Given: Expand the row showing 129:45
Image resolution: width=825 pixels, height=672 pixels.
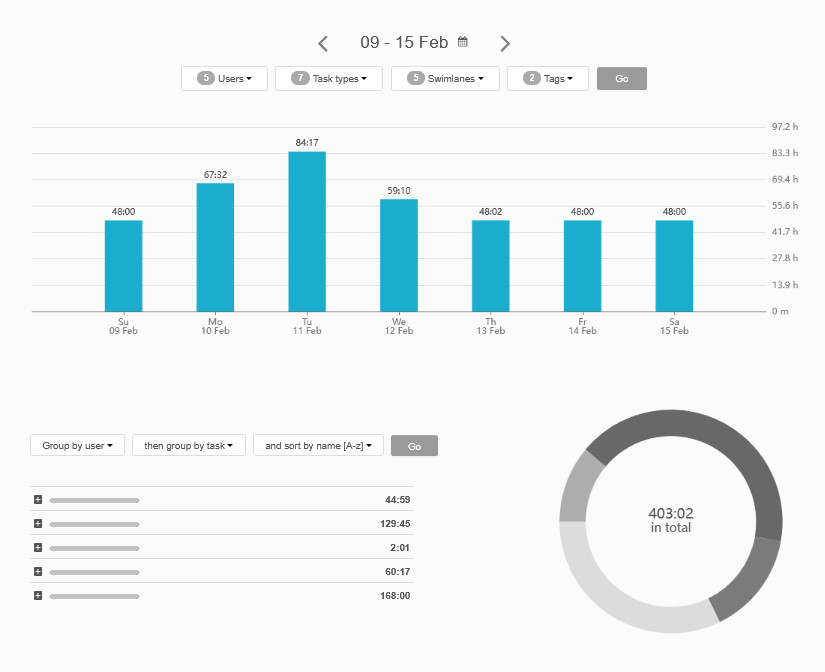Looking at the screenshot, I should (38, 523).
